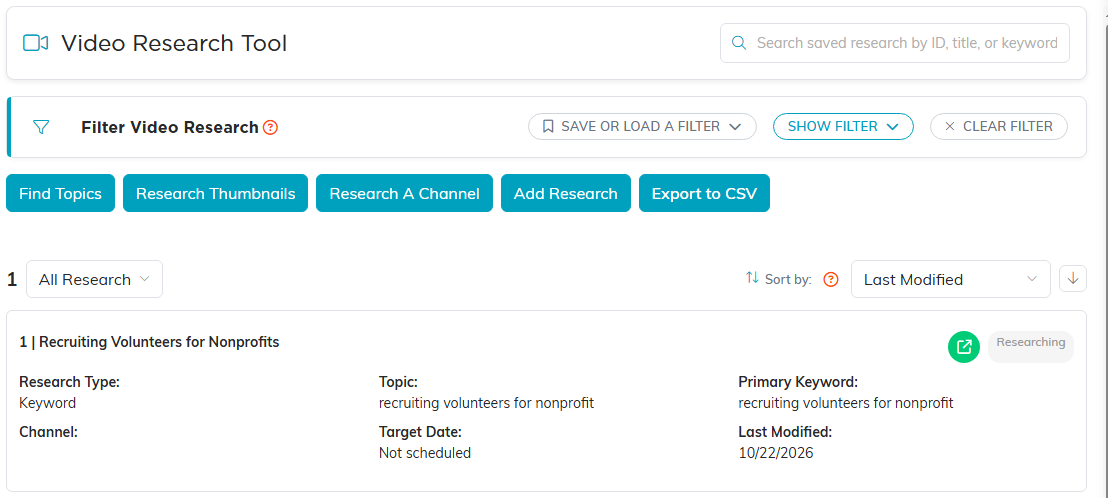1108x498 pixels.
Task: Open the help icon next to Filter Video Research
Action: pyautogui.click(x=270, y=128)
